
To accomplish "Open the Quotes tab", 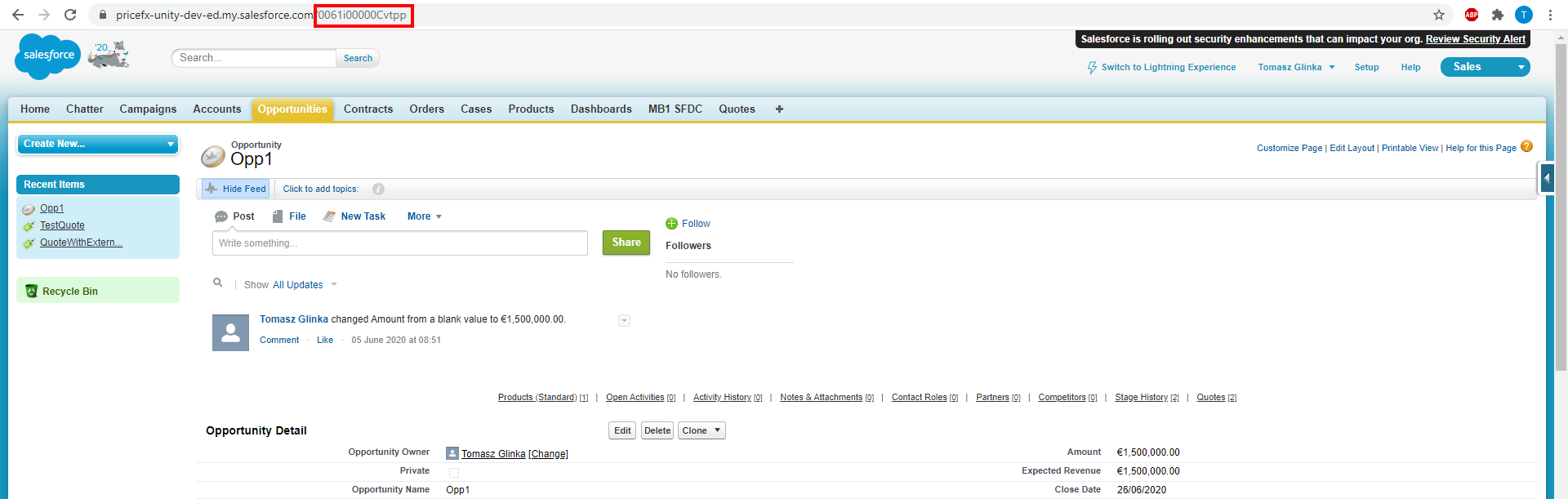I will click(x=737, y=109).
